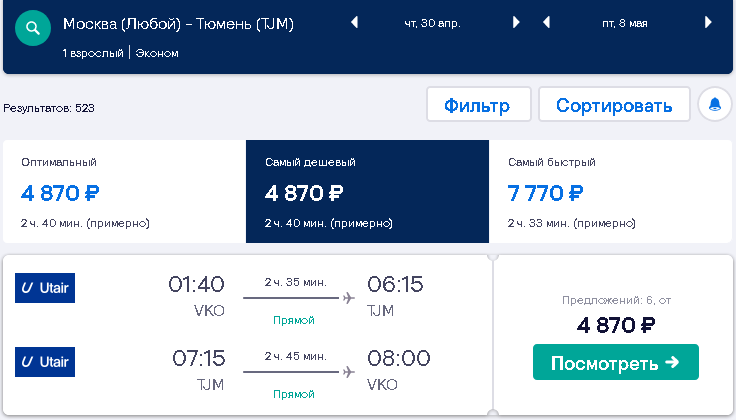Click Utair logo on return flight

pos(45,362)
